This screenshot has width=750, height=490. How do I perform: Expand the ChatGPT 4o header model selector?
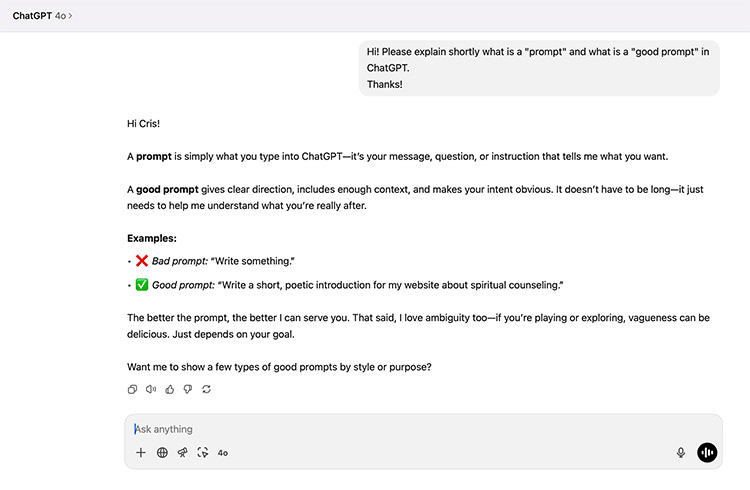pyautogui.click(x=43, y=16)
